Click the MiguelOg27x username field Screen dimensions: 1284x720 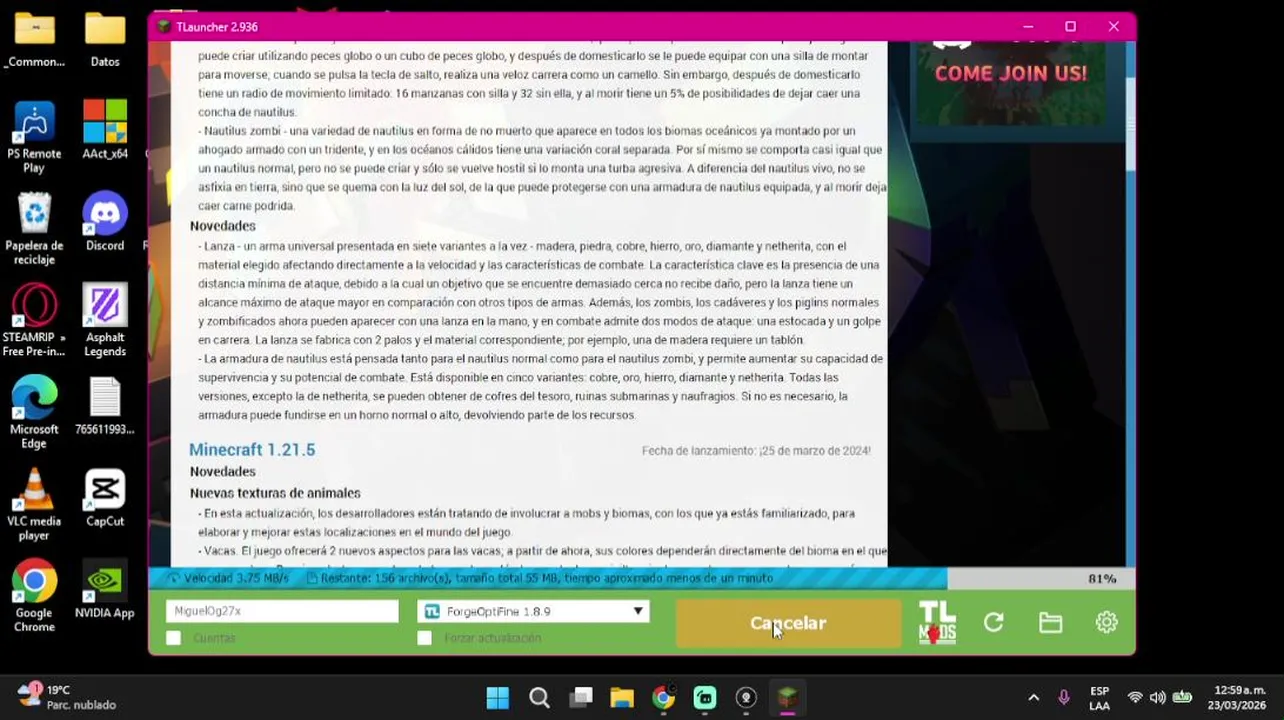coord(282,611)
